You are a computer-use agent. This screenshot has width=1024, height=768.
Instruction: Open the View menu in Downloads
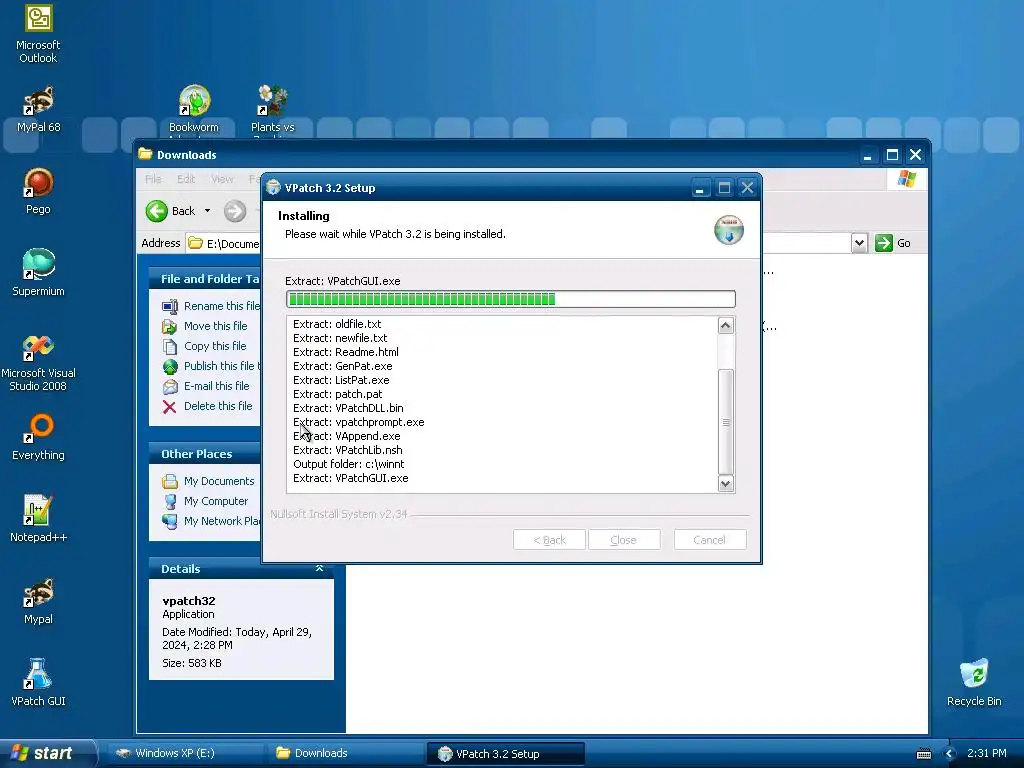[x=222, y=179]
